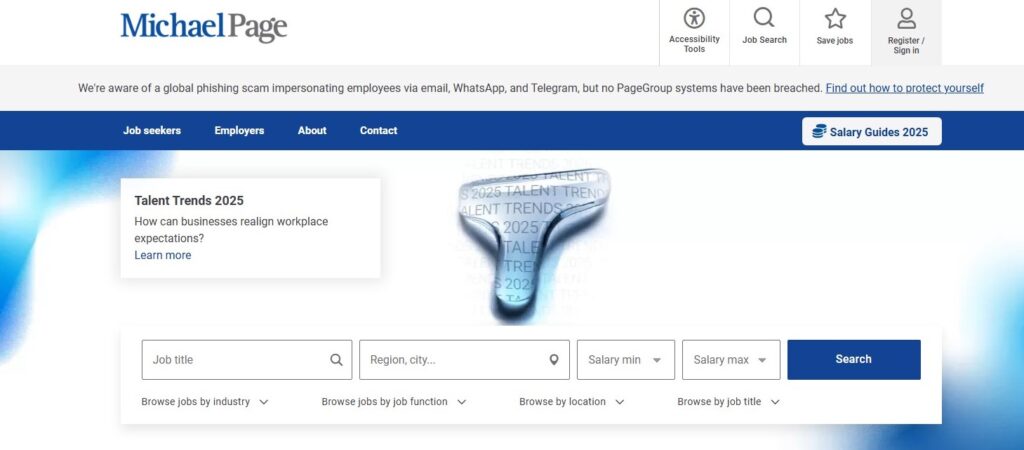Viewport: 1024px width, 450px height.
Task: Open the Accessibility Tools icon
Action: pyautogui.click(x=694, y=18)
